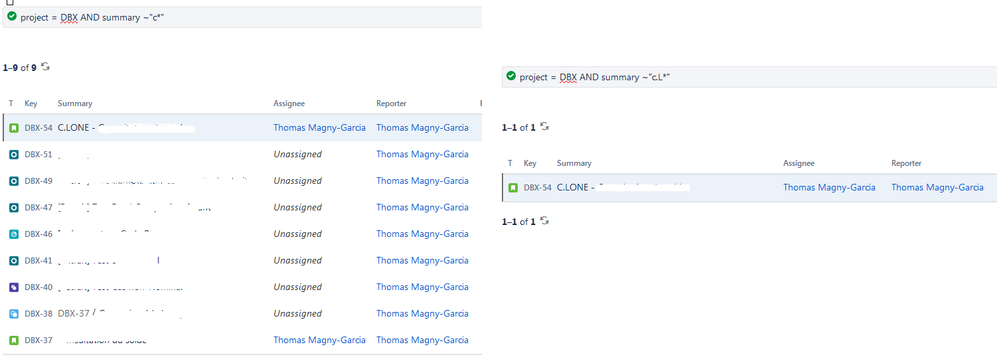Open reporter Thomas Magny-Garcia on DBX-41 row
Image resolution: width=999 pixels, height=363 pixels.
tap(422, 260)
